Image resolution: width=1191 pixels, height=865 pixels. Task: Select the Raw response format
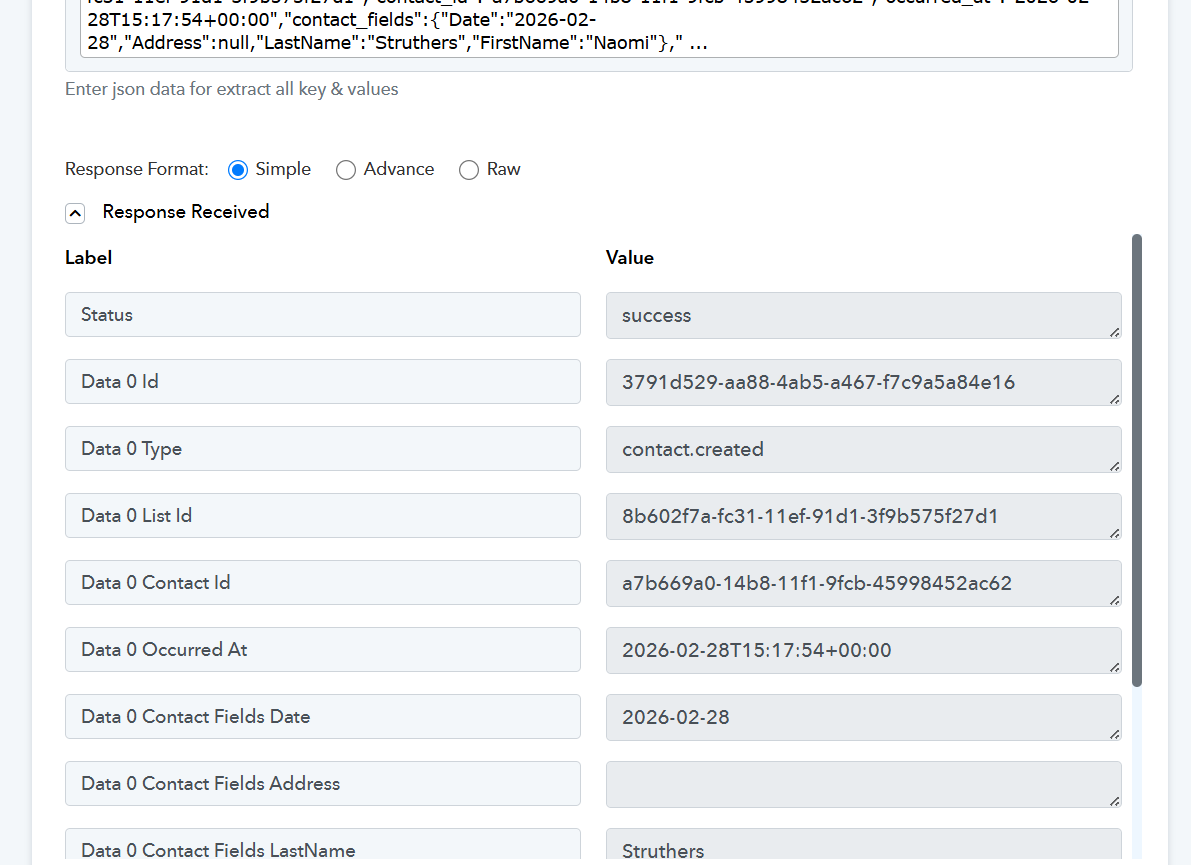click(x=469, y=170)
